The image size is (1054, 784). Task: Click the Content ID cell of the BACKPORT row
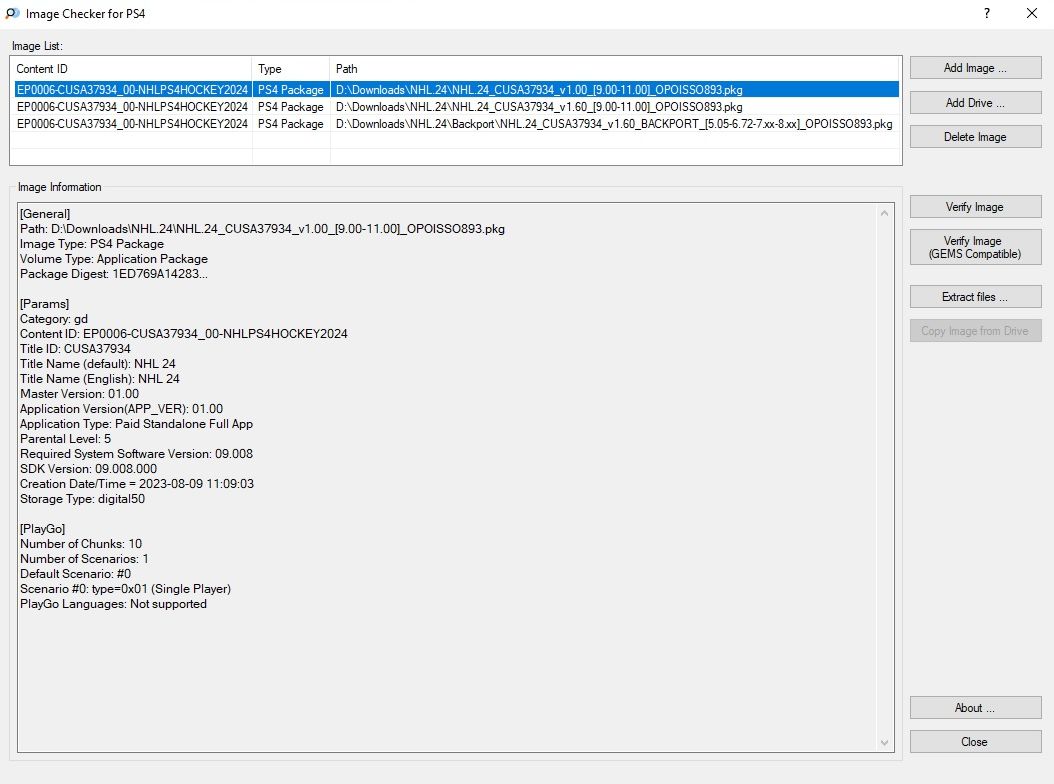(132, 124)
